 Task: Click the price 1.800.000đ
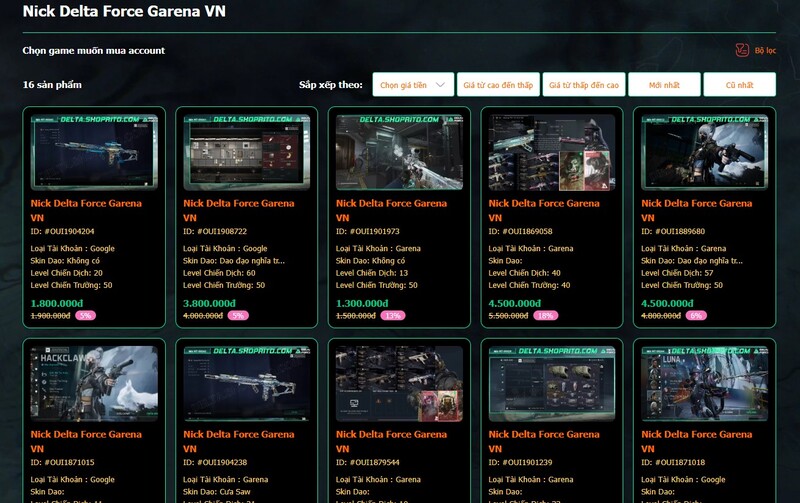tap(57, 304)
